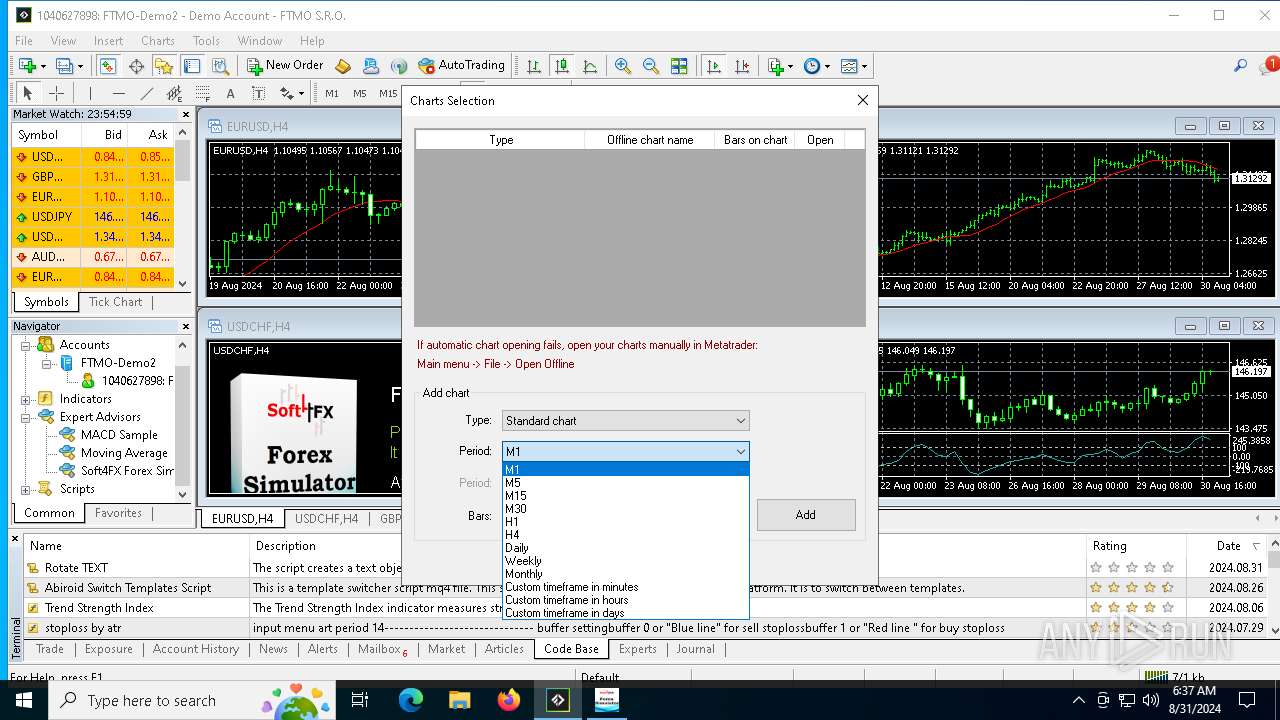This screenshot has width=1280, height=720.
Task: Toggle the Data Window crosshair-target icon
Action: coord(136,66)
